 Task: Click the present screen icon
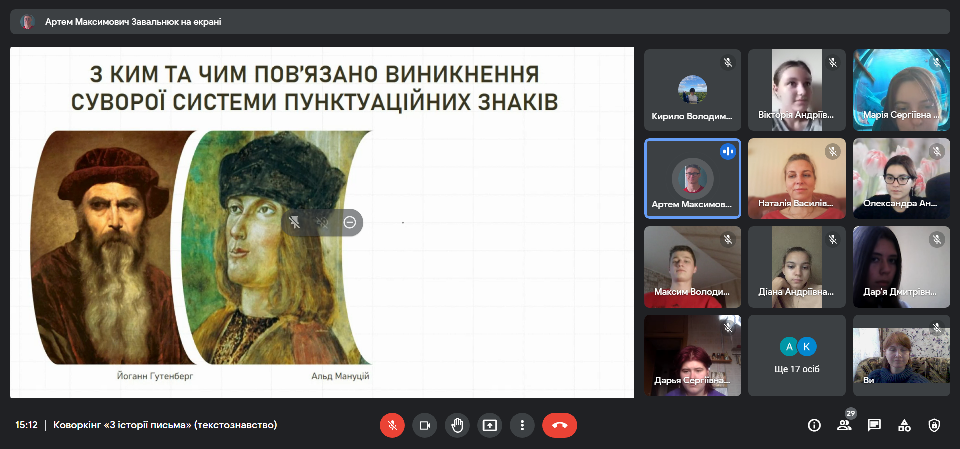point(489,425)
